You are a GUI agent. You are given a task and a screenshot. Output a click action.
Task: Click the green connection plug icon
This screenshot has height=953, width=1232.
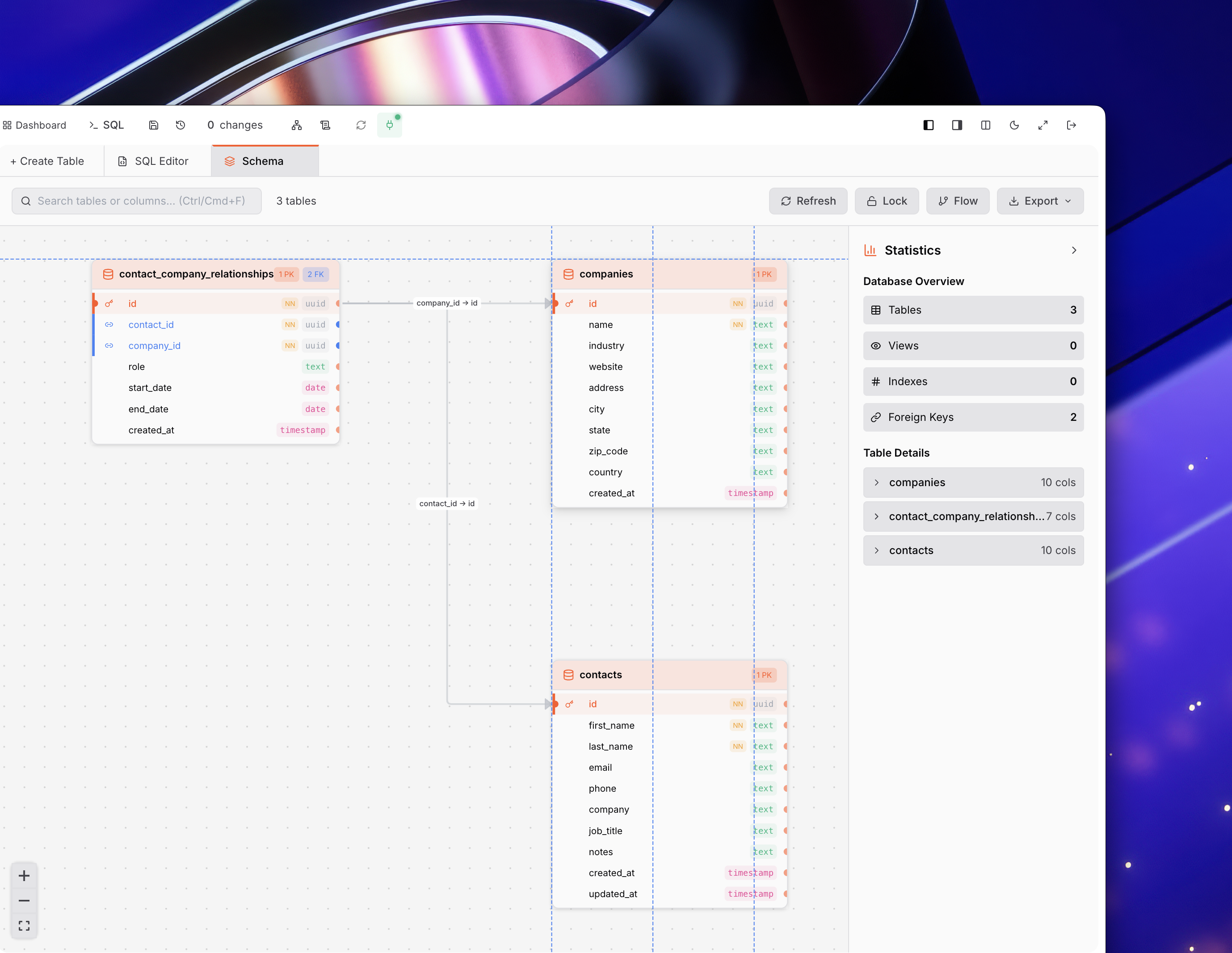coord(390,125)
